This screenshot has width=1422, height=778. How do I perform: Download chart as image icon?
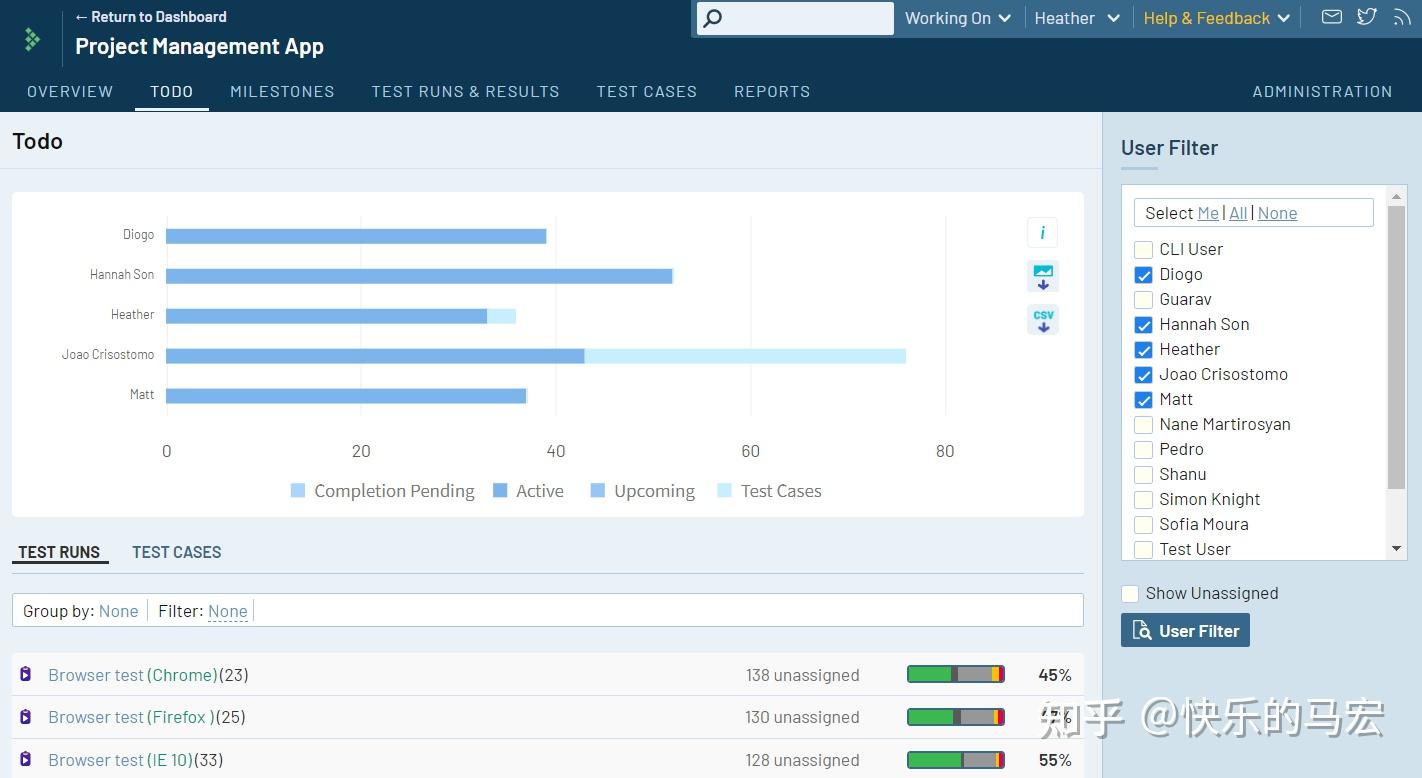click(1042, 277)
